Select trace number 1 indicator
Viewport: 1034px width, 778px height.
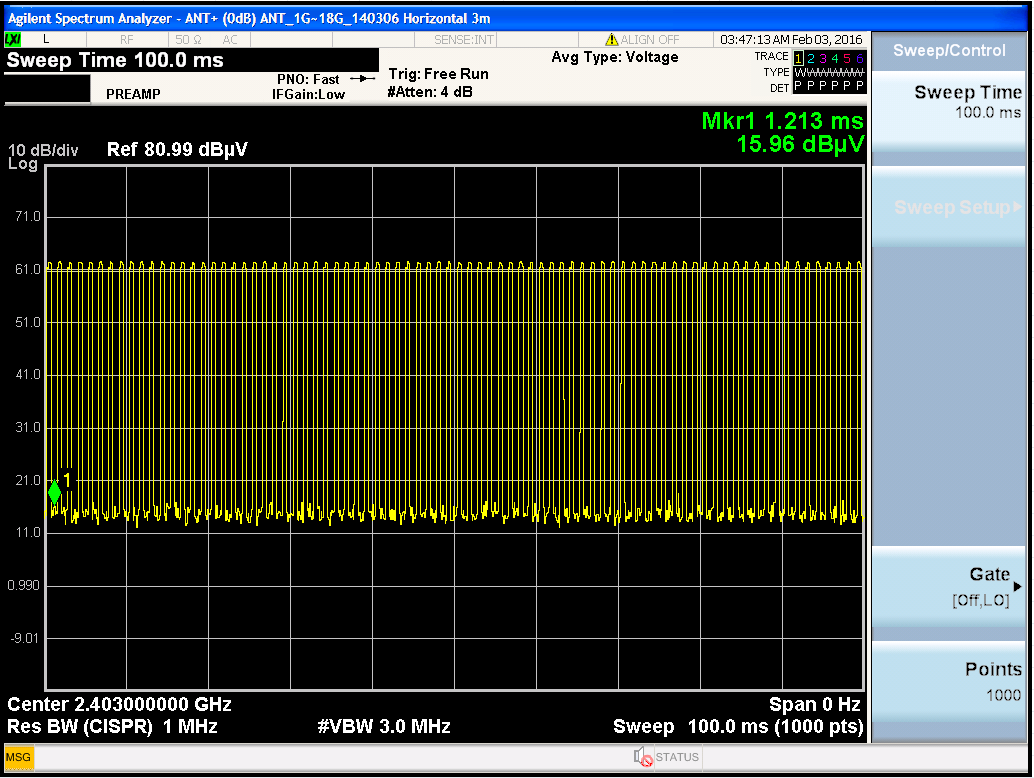click(799, 58)
